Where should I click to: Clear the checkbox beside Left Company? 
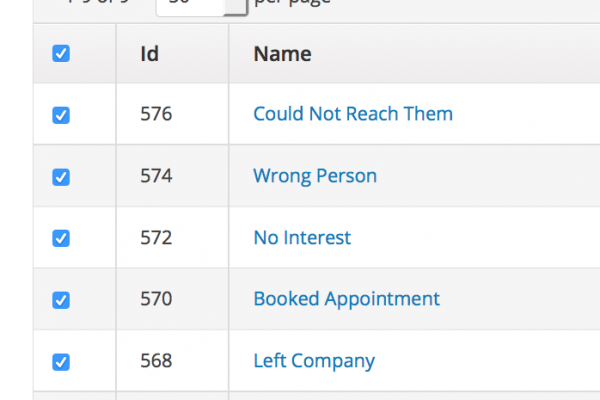pos(61,362)
